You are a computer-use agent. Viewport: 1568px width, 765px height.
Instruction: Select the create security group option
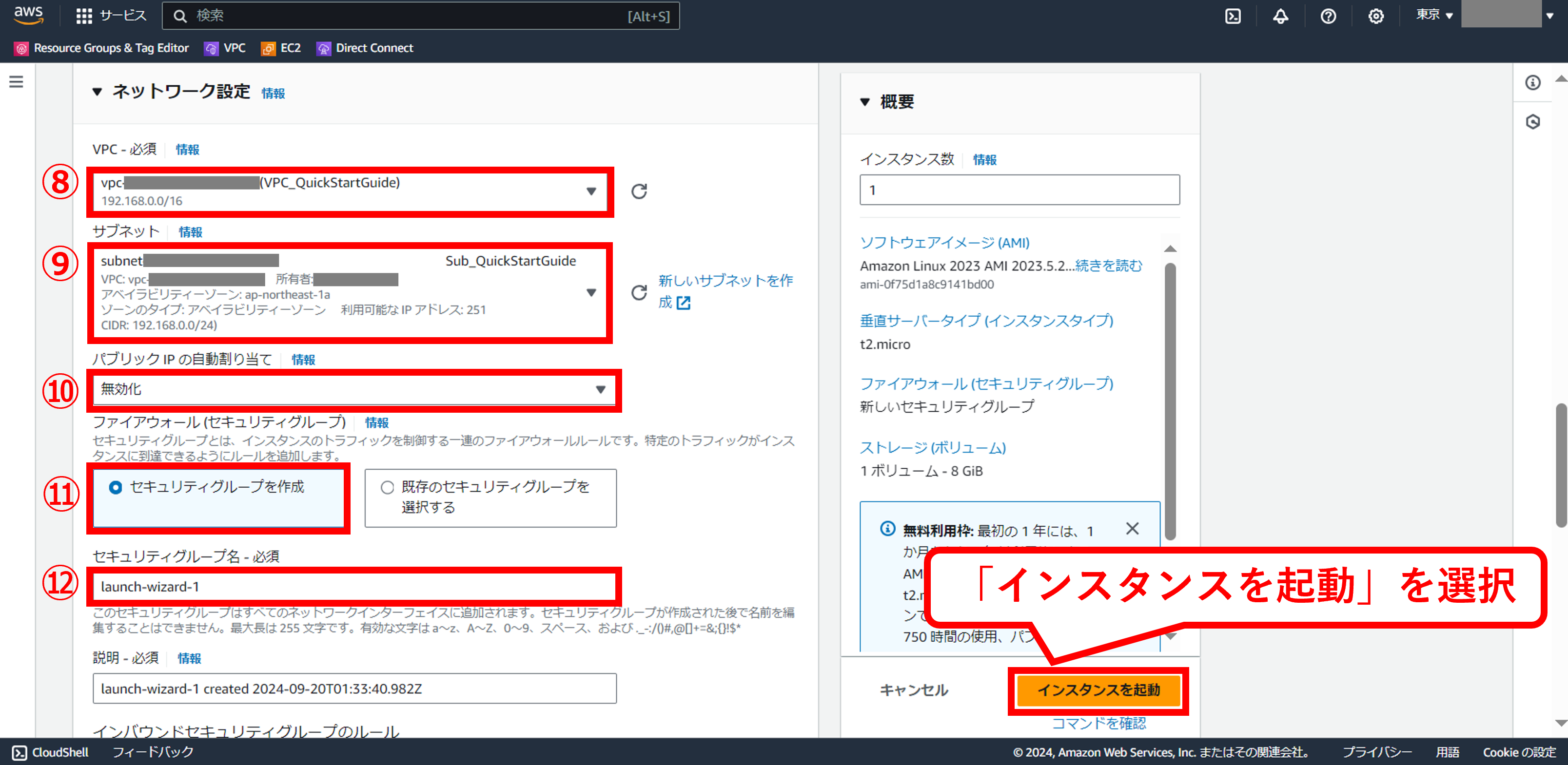pos(115,488)
